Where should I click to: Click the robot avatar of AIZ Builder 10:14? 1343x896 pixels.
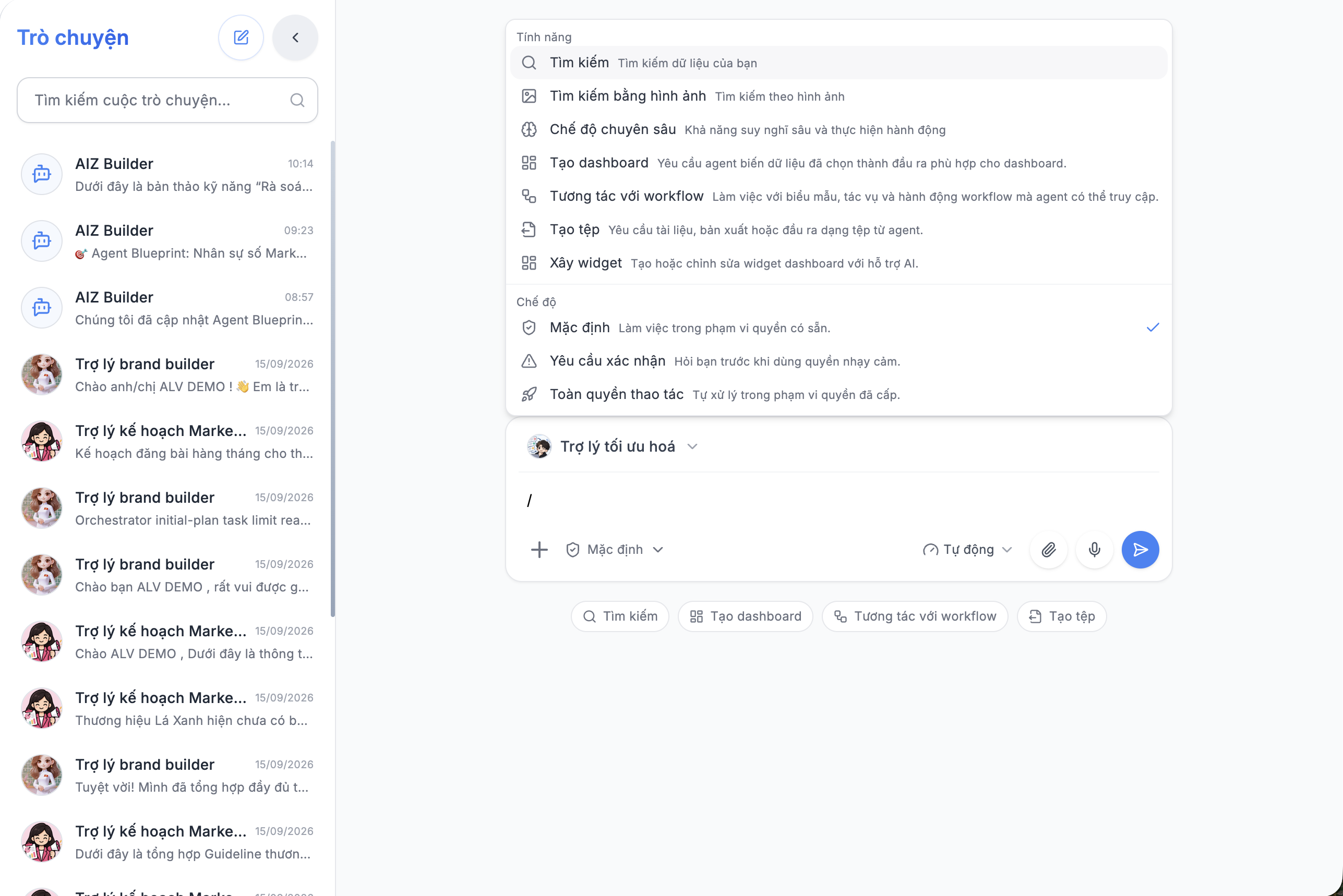(x=42, y=174)
